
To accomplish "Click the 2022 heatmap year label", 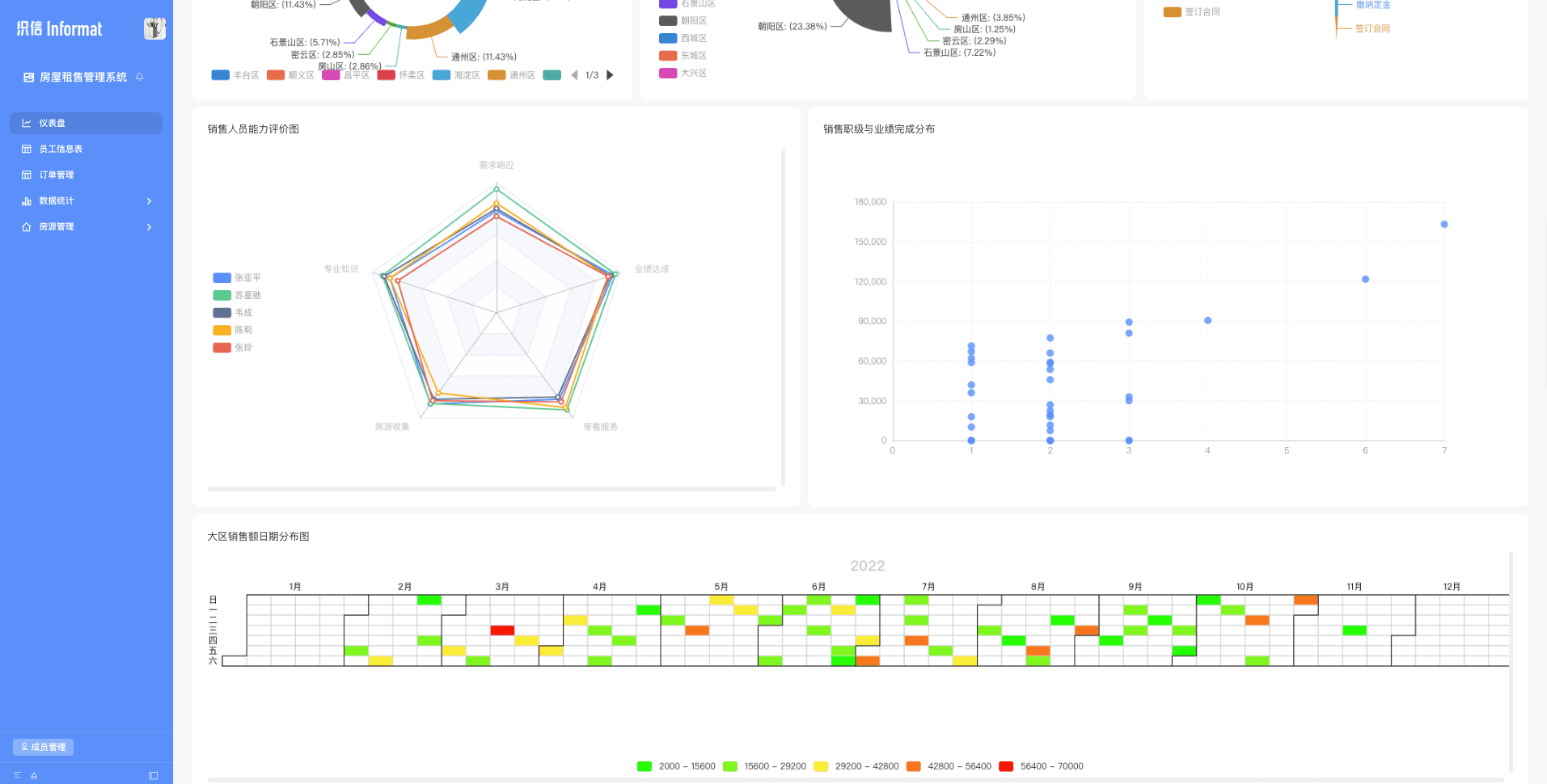I will 868,566.
